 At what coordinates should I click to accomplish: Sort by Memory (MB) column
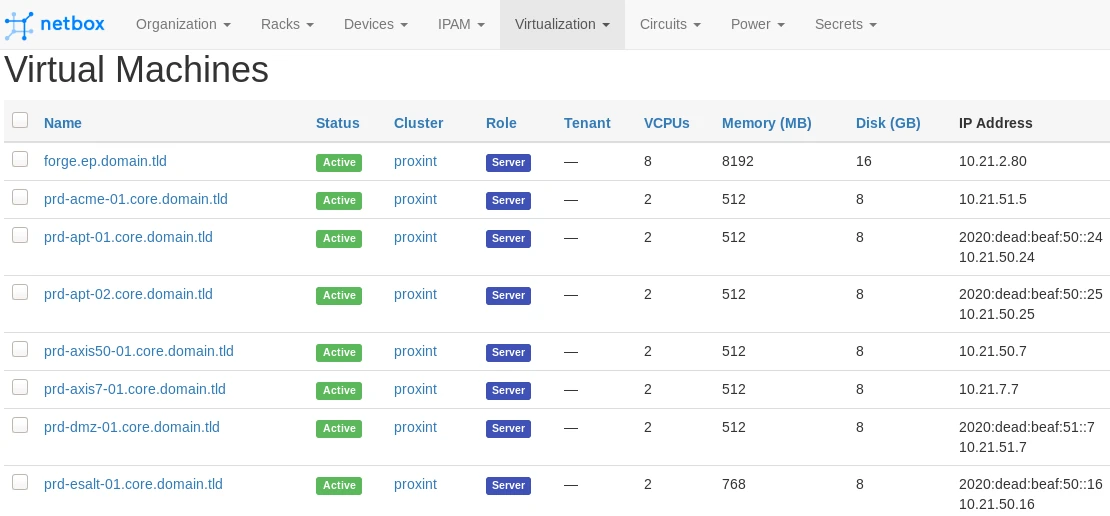pos(766,123)
